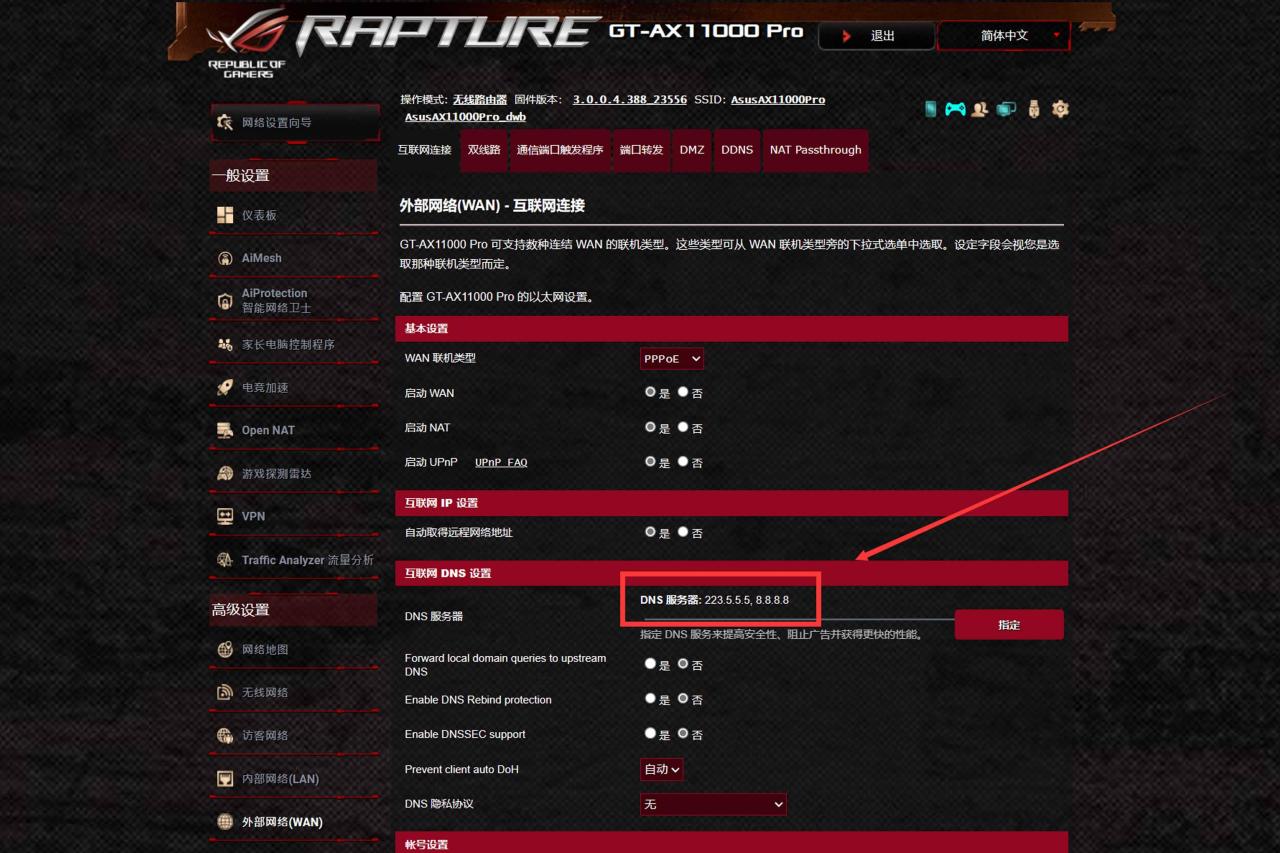Click the 无线路由器 operation mode link
This screenshot has width=1280, height=853.
coord(480,100)
